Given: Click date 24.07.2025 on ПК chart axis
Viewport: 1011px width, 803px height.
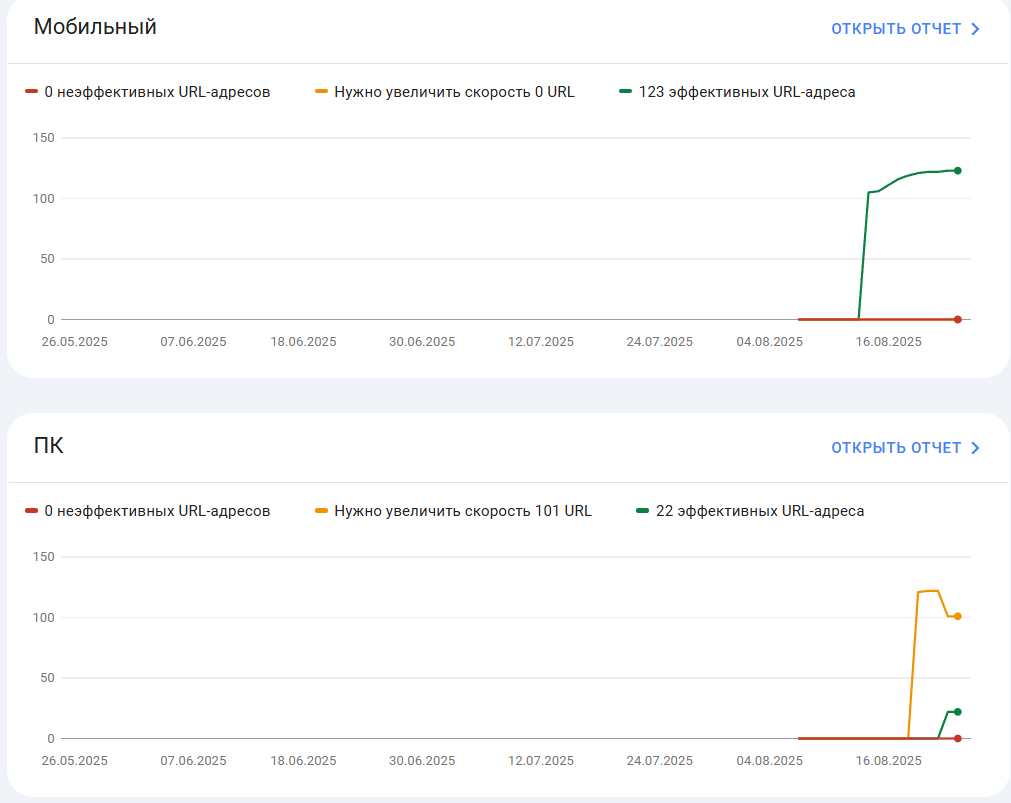Looking at the screenshot, I should (x=660, y=761).
